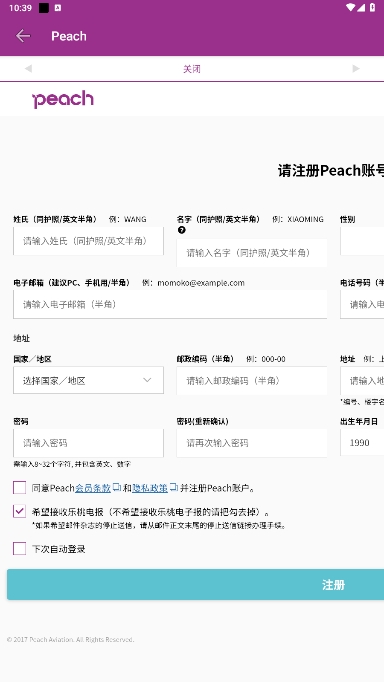Click the black square notification icon
Image resolution: width=384 pixels, height=682 pixels.
pyautogui.click(x=43, y=8)
